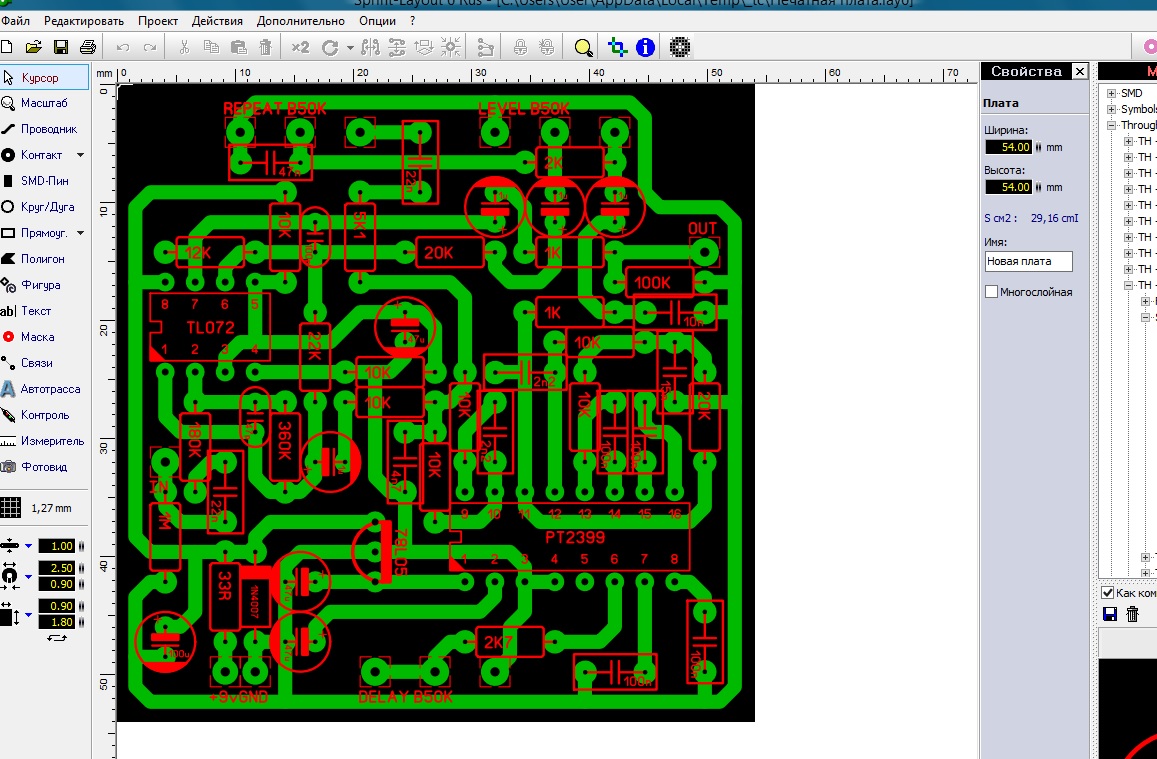Uncheck the 'Как ком' checkbox
Viewport: 1157px width, 759px height.
1108,593
